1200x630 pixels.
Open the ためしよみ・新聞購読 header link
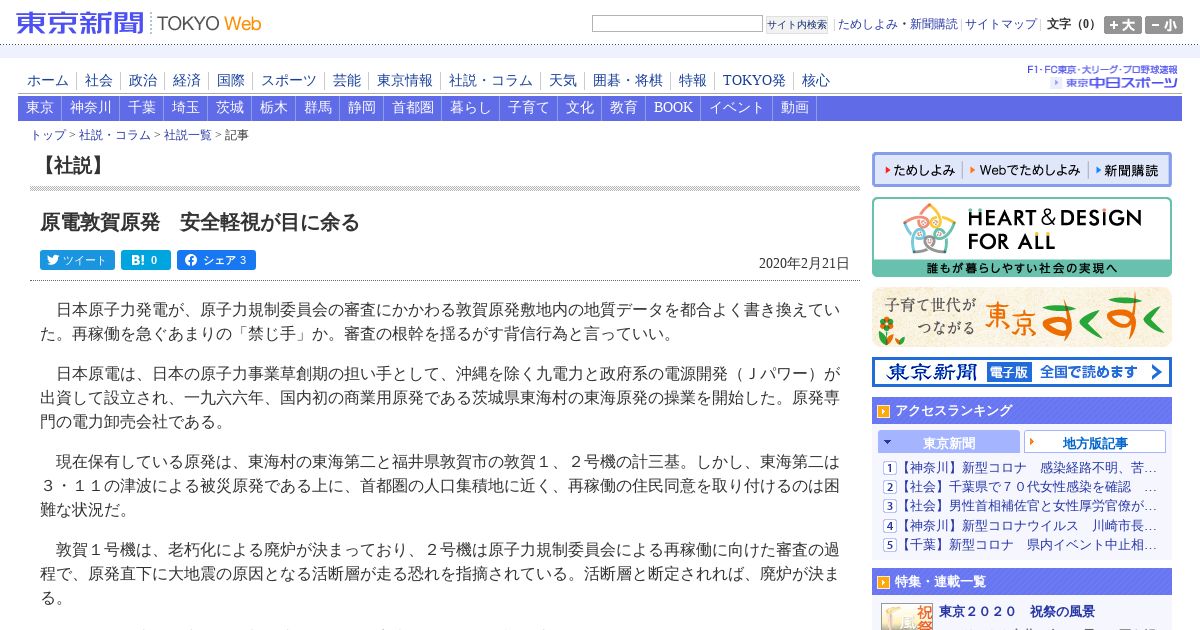897,24
